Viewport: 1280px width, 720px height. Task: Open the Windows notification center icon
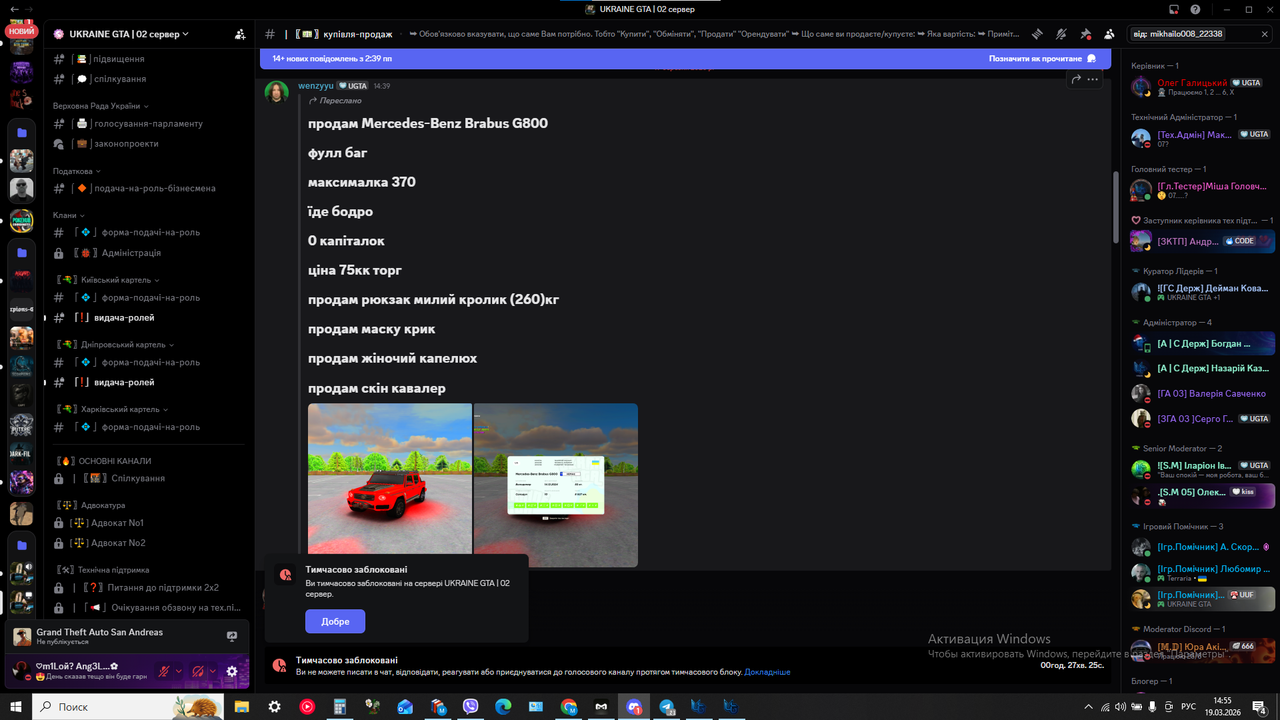(1262, 706)
